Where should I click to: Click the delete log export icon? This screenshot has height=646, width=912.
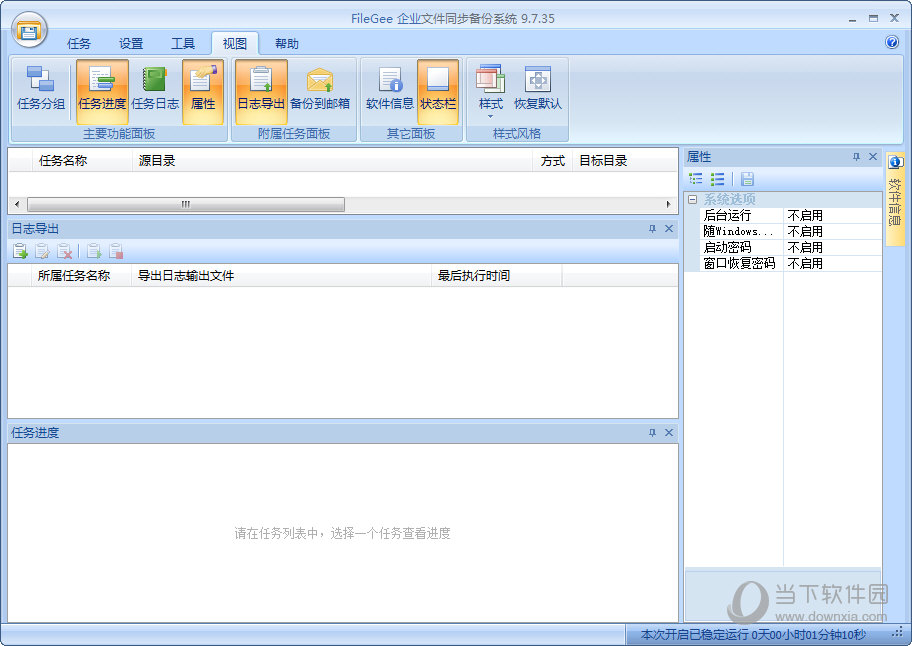pos(64,251)
